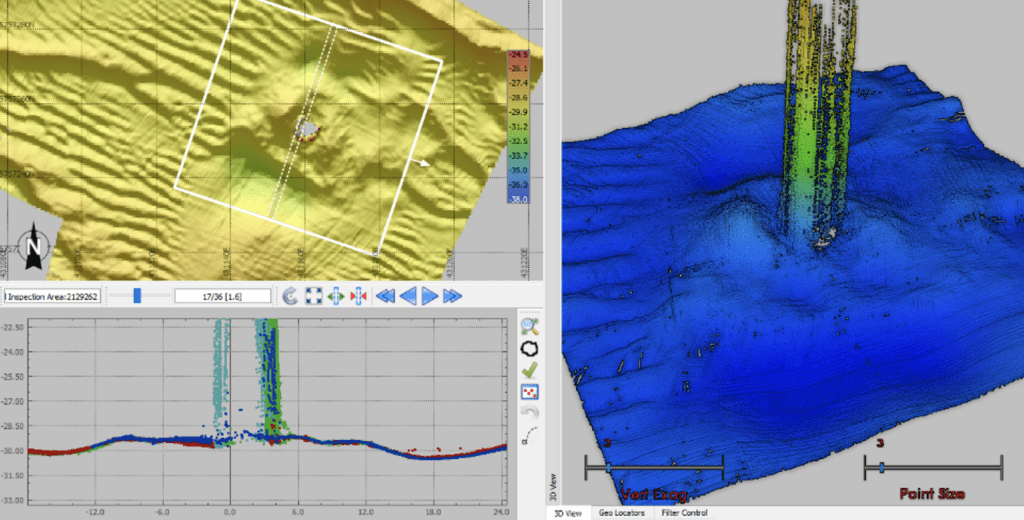This screenshot has height=520, width=1024.
Task: Step back to previous inspection area
Action: point(408,296)
